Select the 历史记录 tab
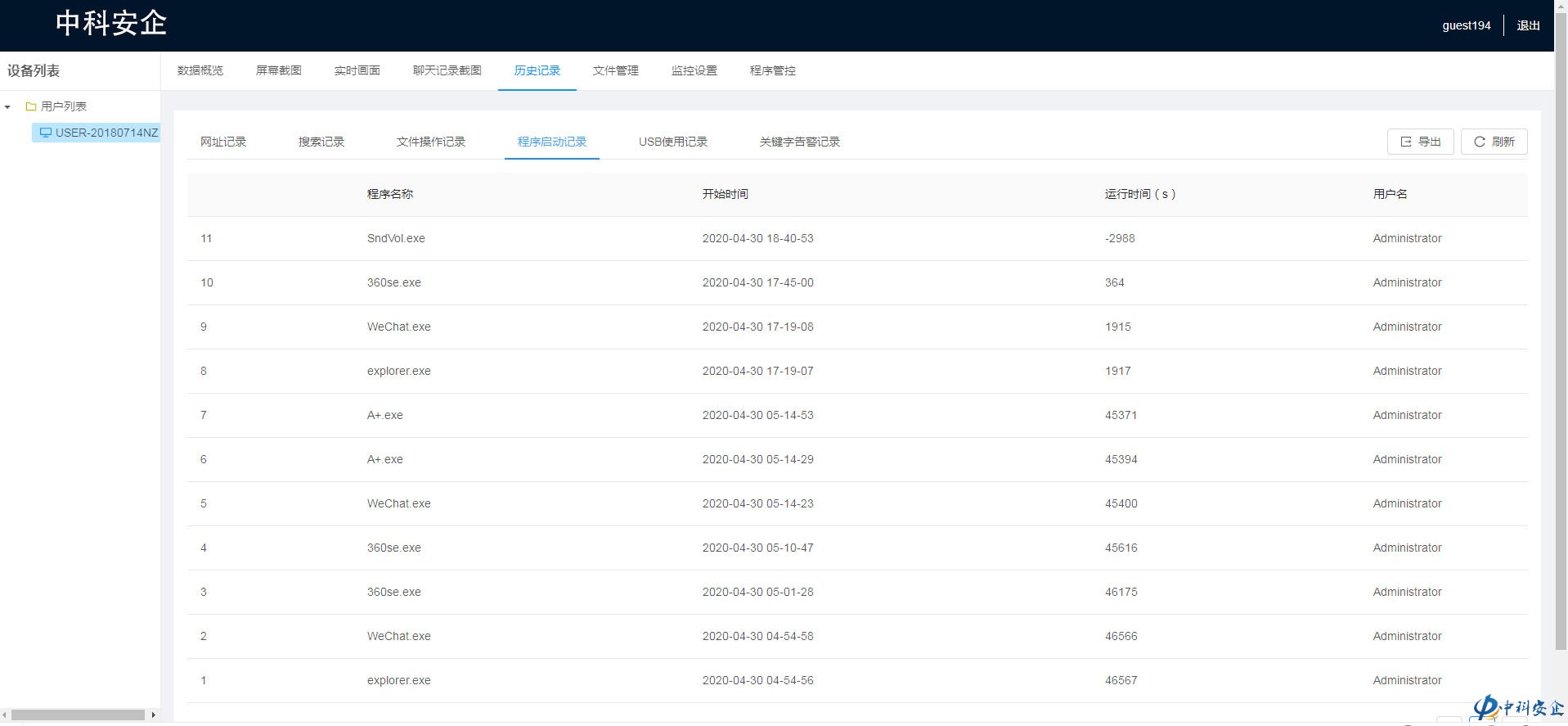1568x726 pixels. [537, 70]
